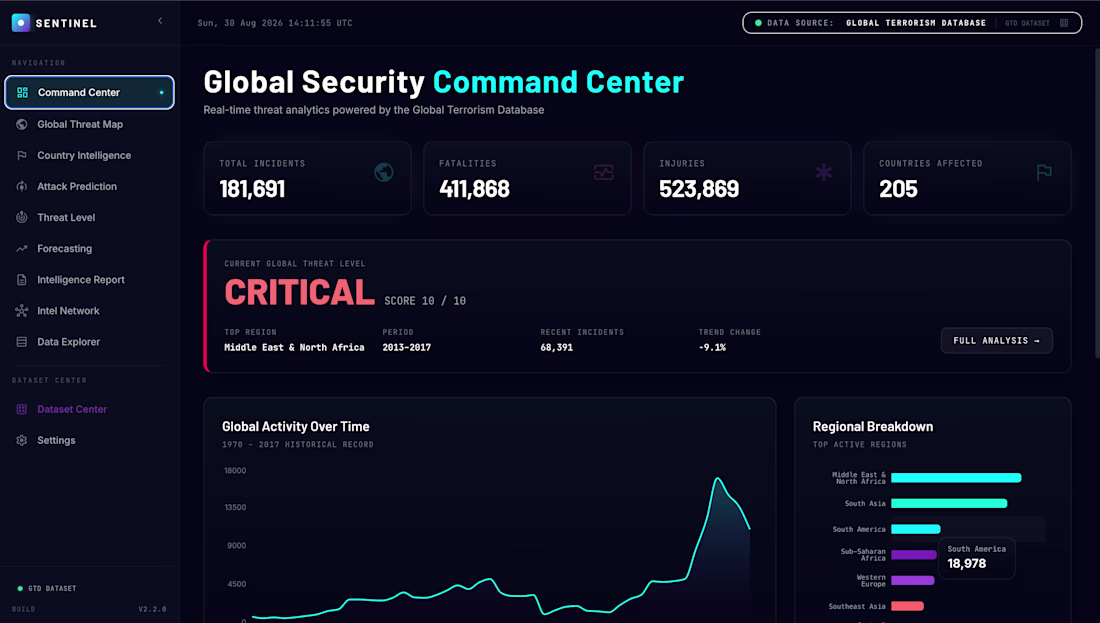Click the South America bar
The height and width of the screenshot is (623, 1100).
pyautogui.click(x=915, y=529)
